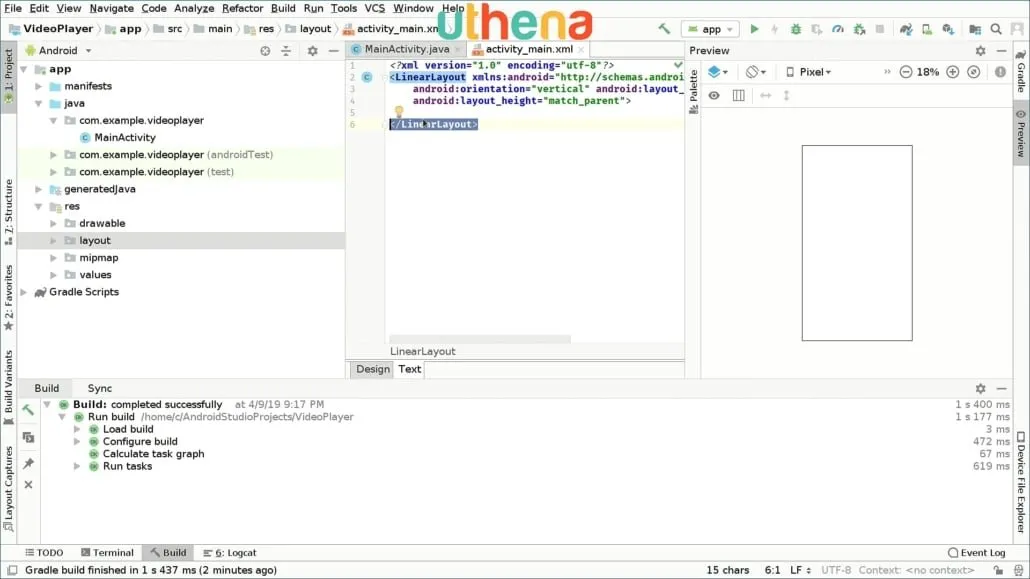The height and width of the screenshot is (579, 1030).
Task: Zoom in the layout preview
Action: pos(952,72)
